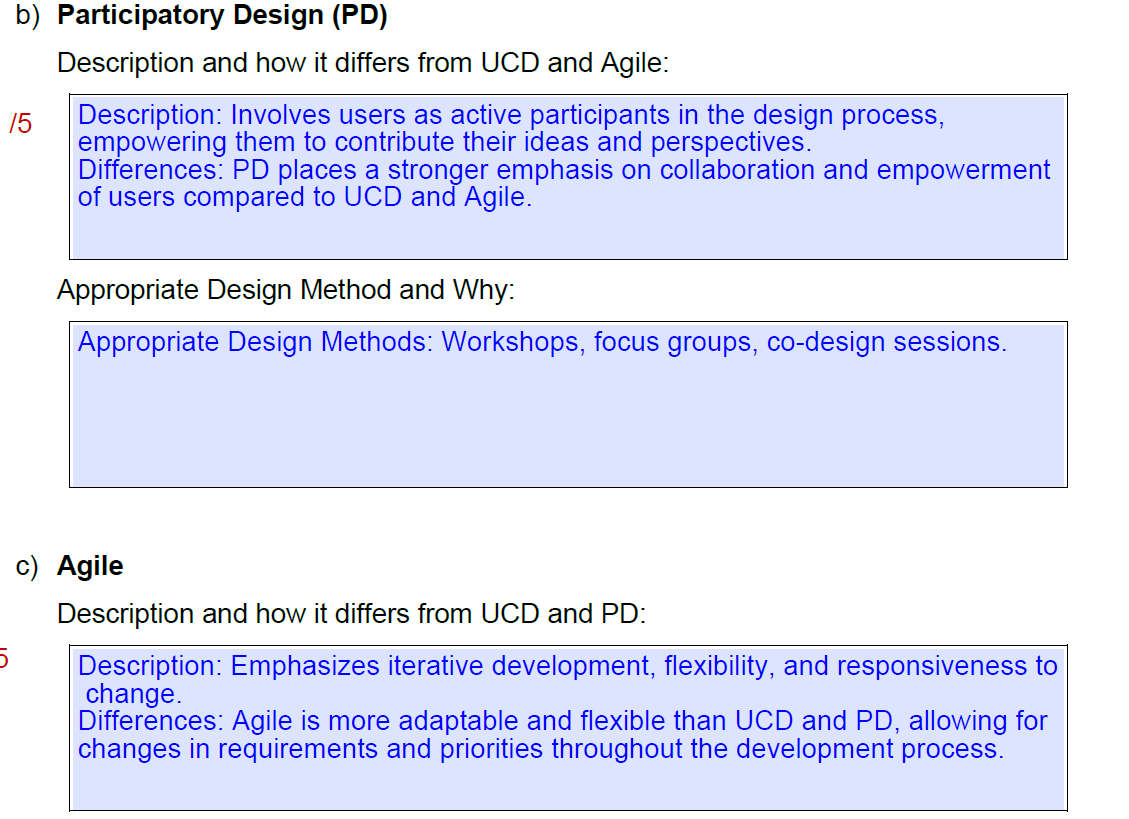Click the 'Appropriate Design Method and Why:' label

[286, 290]
